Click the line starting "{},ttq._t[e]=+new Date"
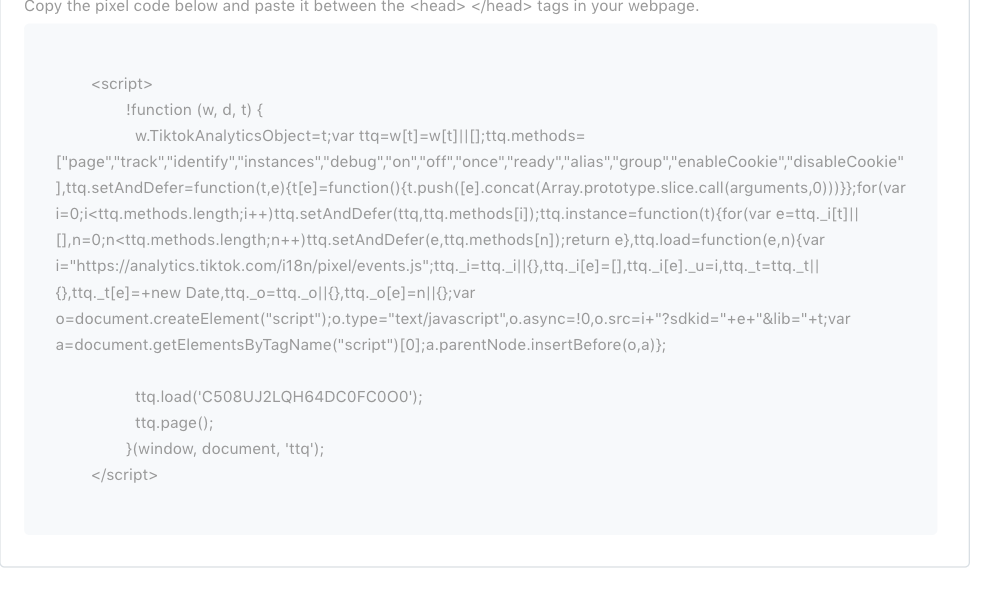Image resolution: width=1002 pixels, height=591 pixels. (x=265, y=293)
